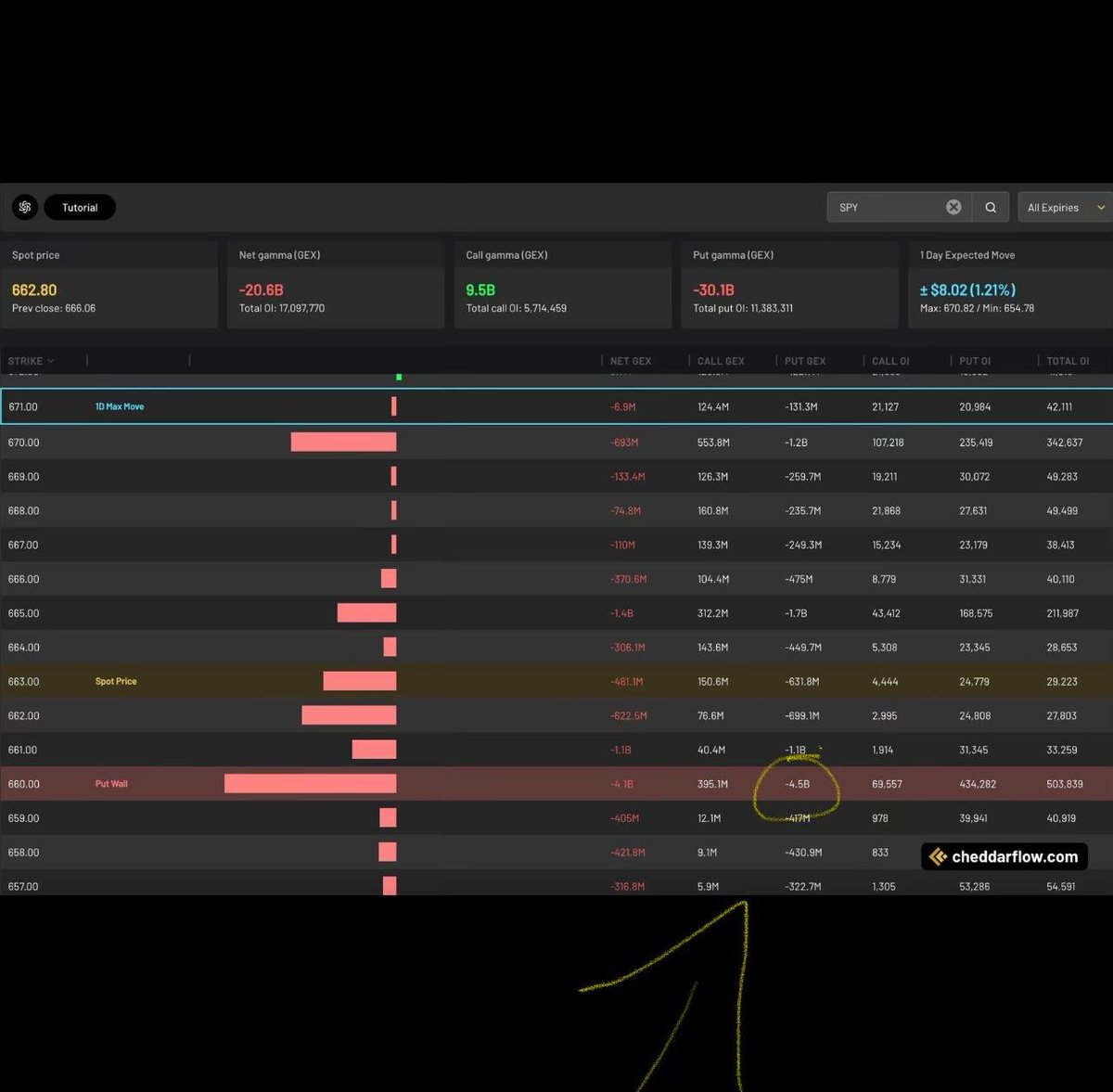Sort by CALL GEX column header

721,361
